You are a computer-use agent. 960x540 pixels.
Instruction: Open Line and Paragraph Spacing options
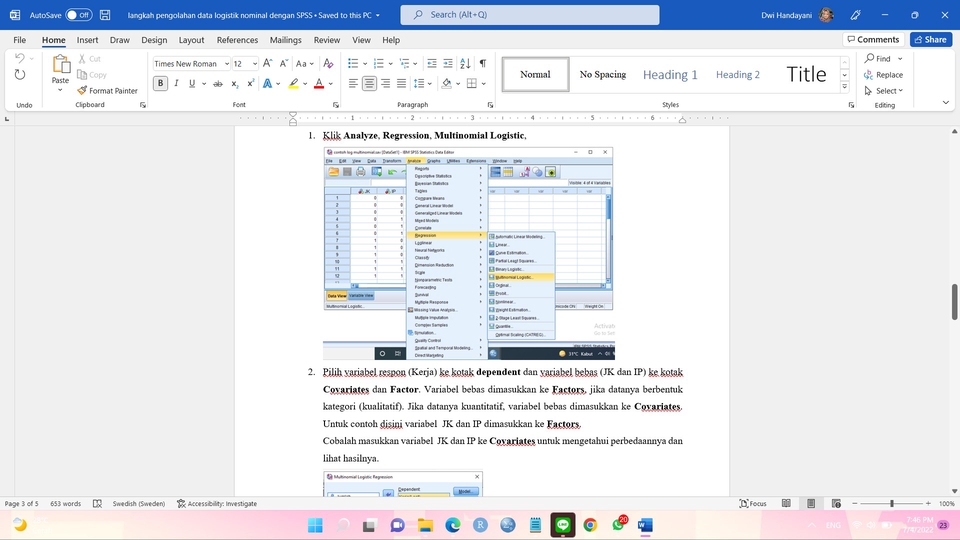click(x=419, y=83)
